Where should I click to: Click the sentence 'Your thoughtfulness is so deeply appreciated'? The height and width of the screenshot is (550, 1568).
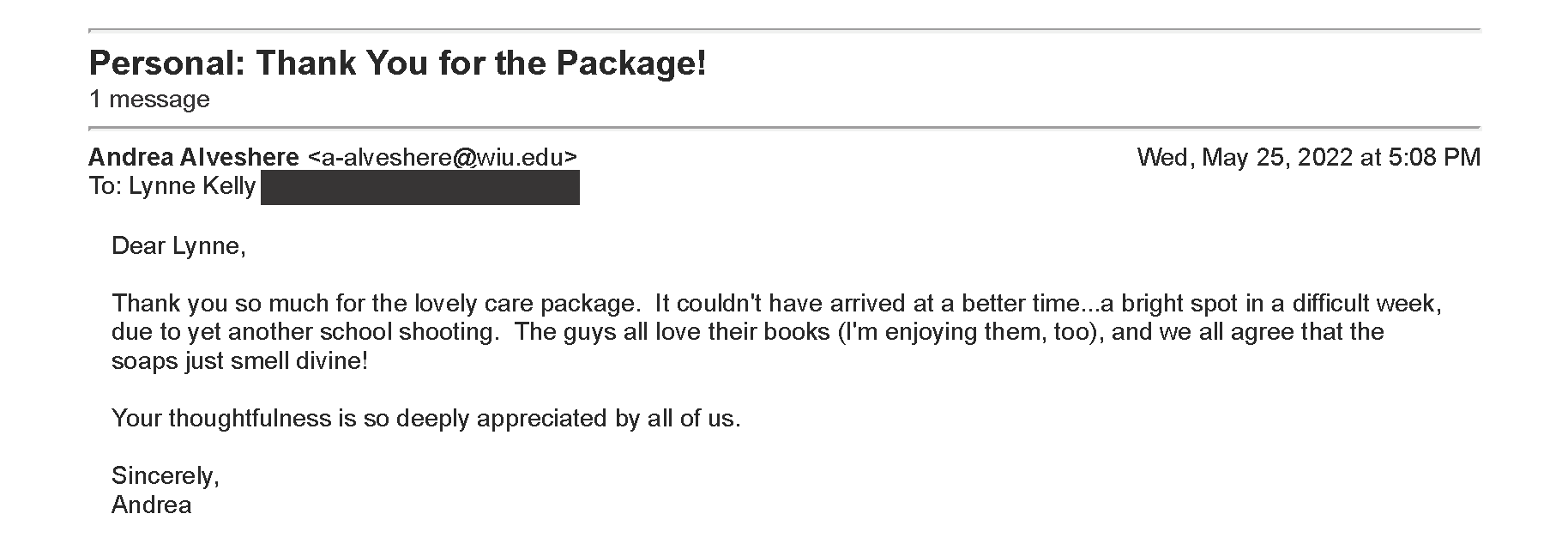[x=361, y=419]
